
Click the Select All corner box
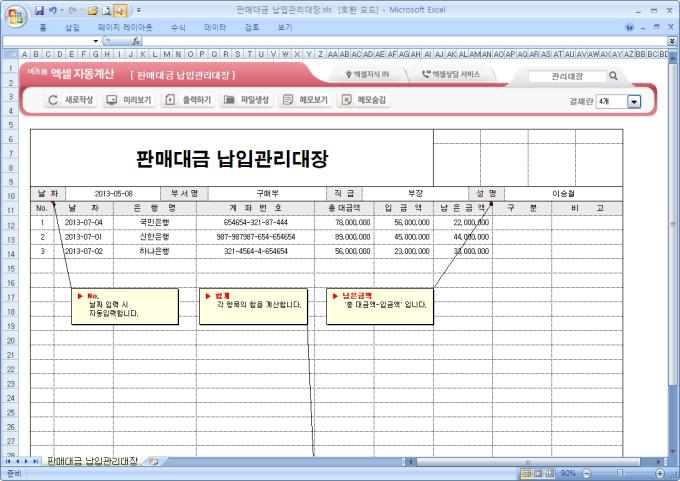point(10,54)
